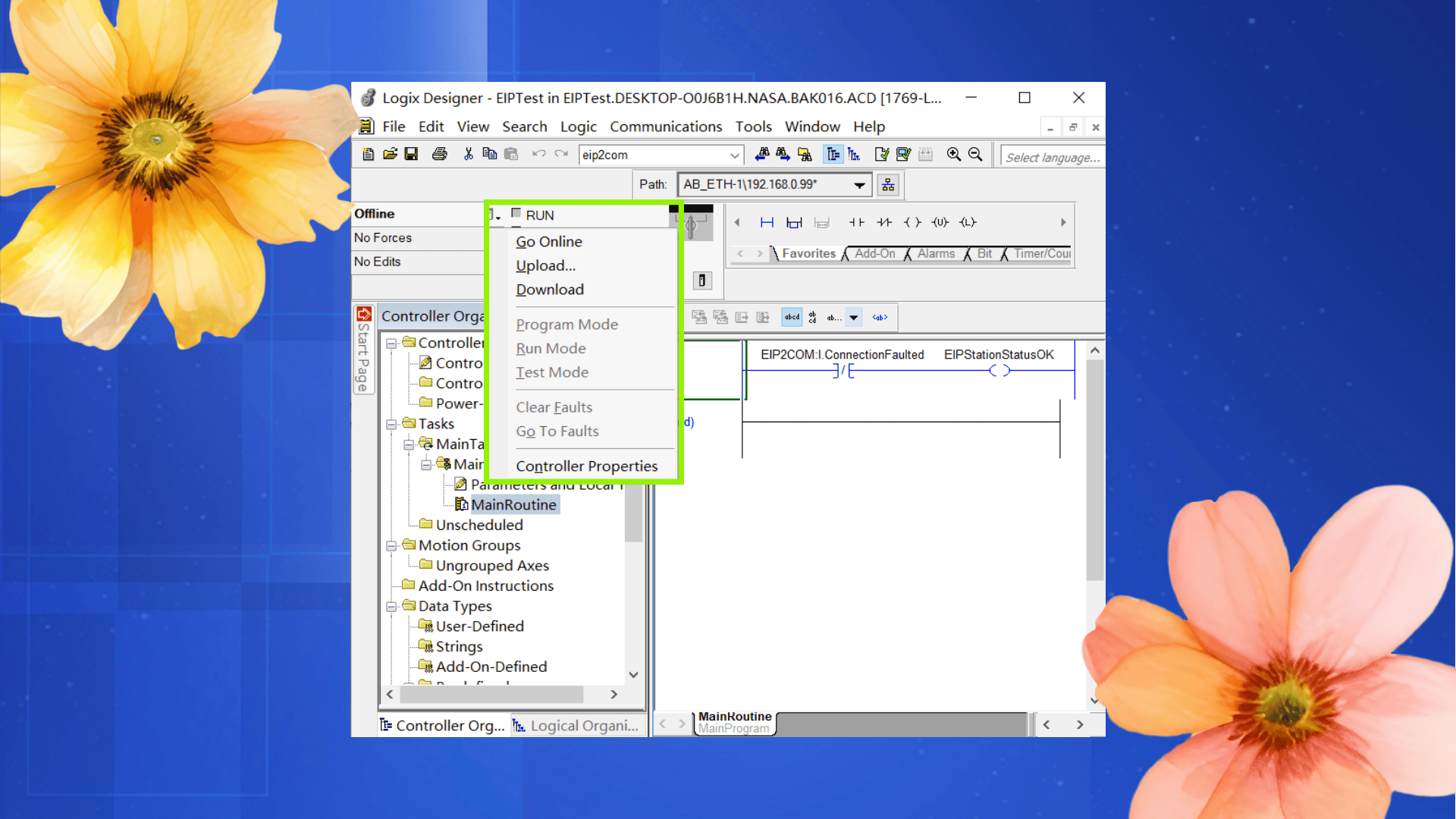Select the Unscheduled folder

click(479, 525)
